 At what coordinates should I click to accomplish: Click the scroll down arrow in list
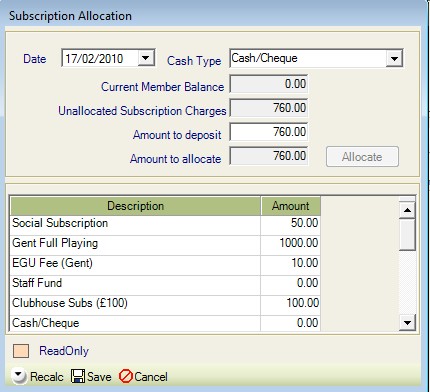[407, 322]
